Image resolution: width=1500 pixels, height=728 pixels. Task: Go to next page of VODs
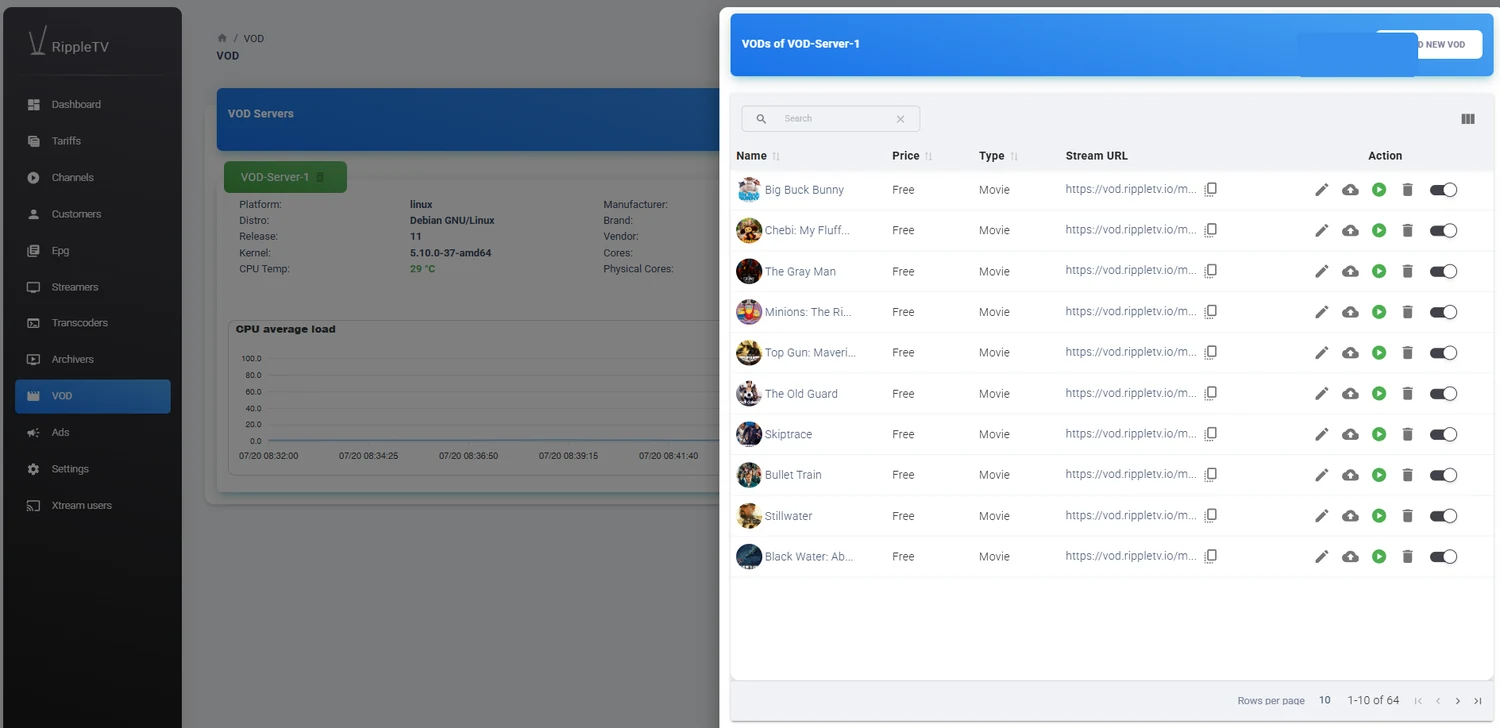[1458, 701]
